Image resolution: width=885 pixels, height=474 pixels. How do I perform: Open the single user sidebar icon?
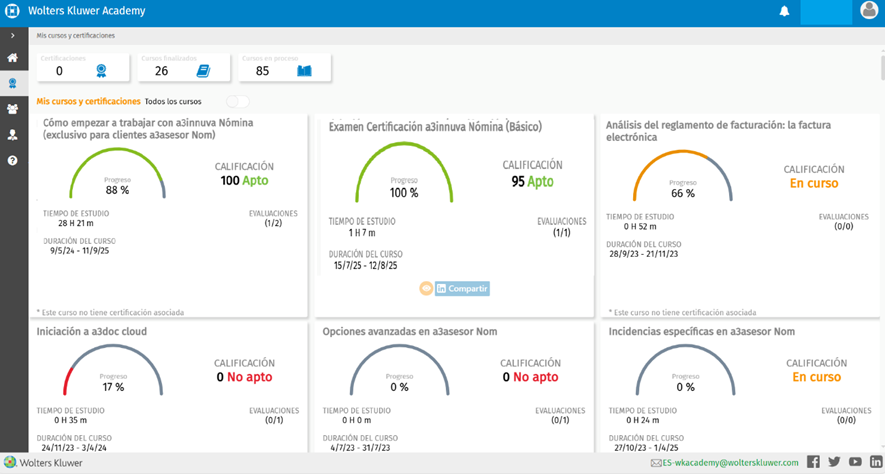[x=12, y=134]
